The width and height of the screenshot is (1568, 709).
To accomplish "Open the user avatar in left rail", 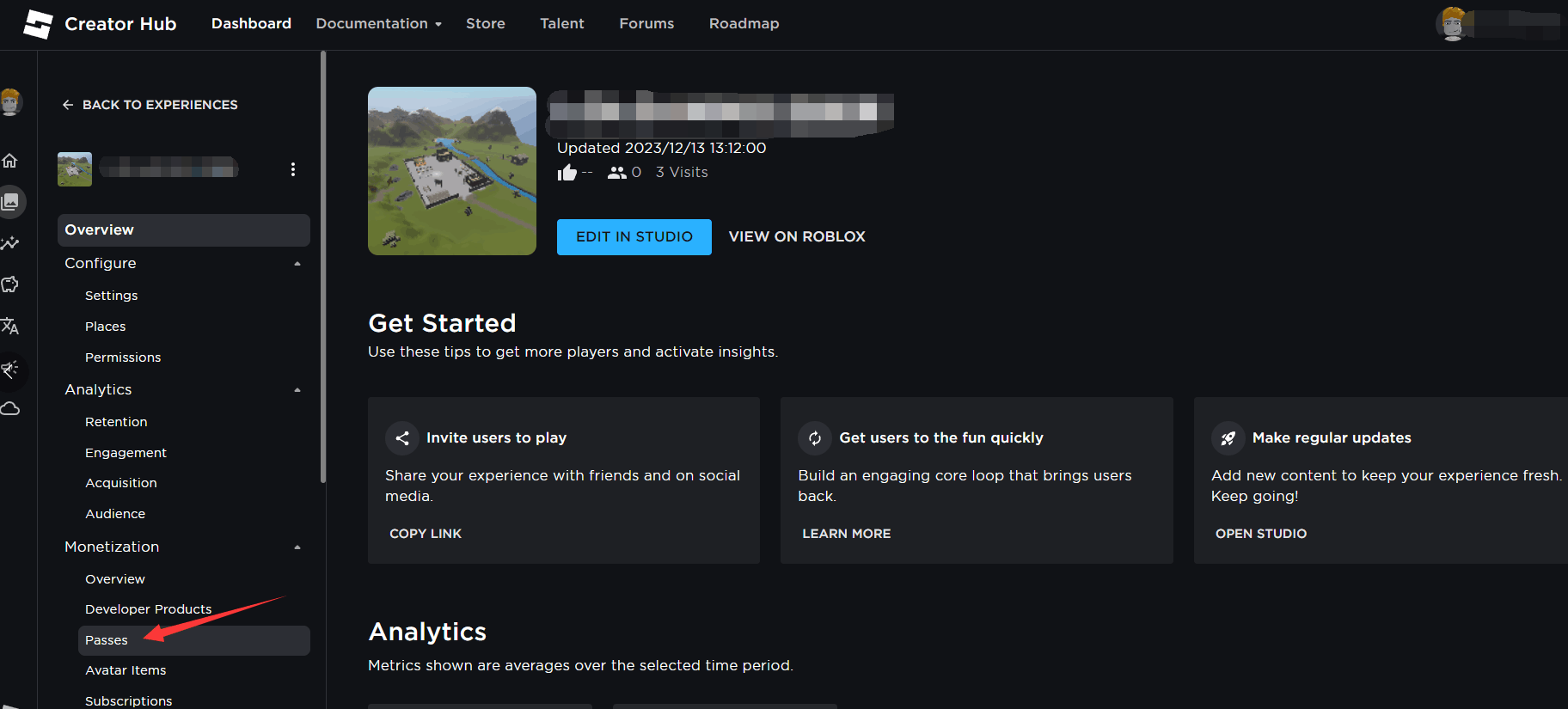I will point(10,102).
